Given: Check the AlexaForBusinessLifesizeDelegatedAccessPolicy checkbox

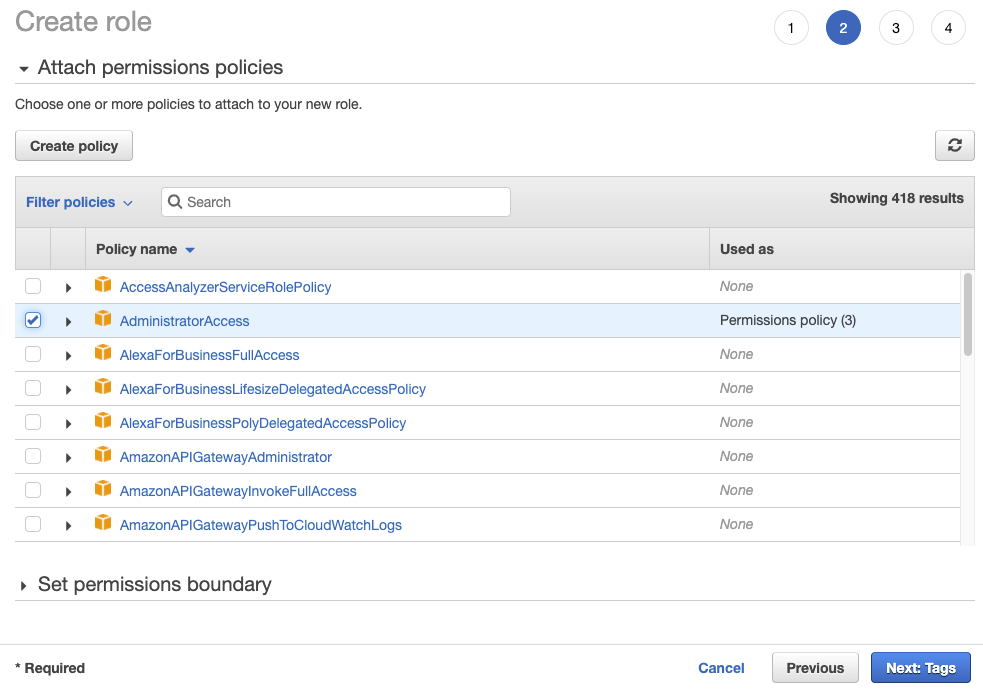Looking at the screenshot, I should [x=33, y=387].
